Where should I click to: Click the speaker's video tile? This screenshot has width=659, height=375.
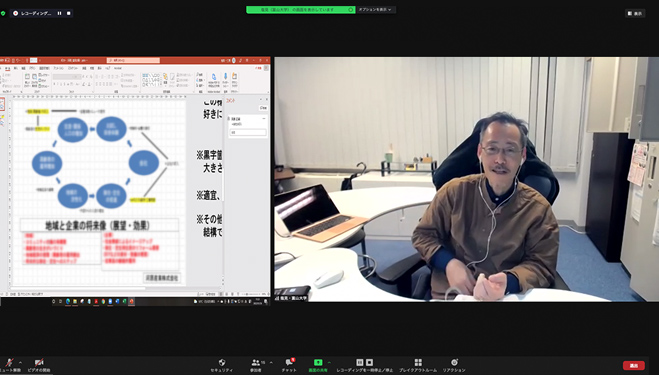tap(467, 179)
